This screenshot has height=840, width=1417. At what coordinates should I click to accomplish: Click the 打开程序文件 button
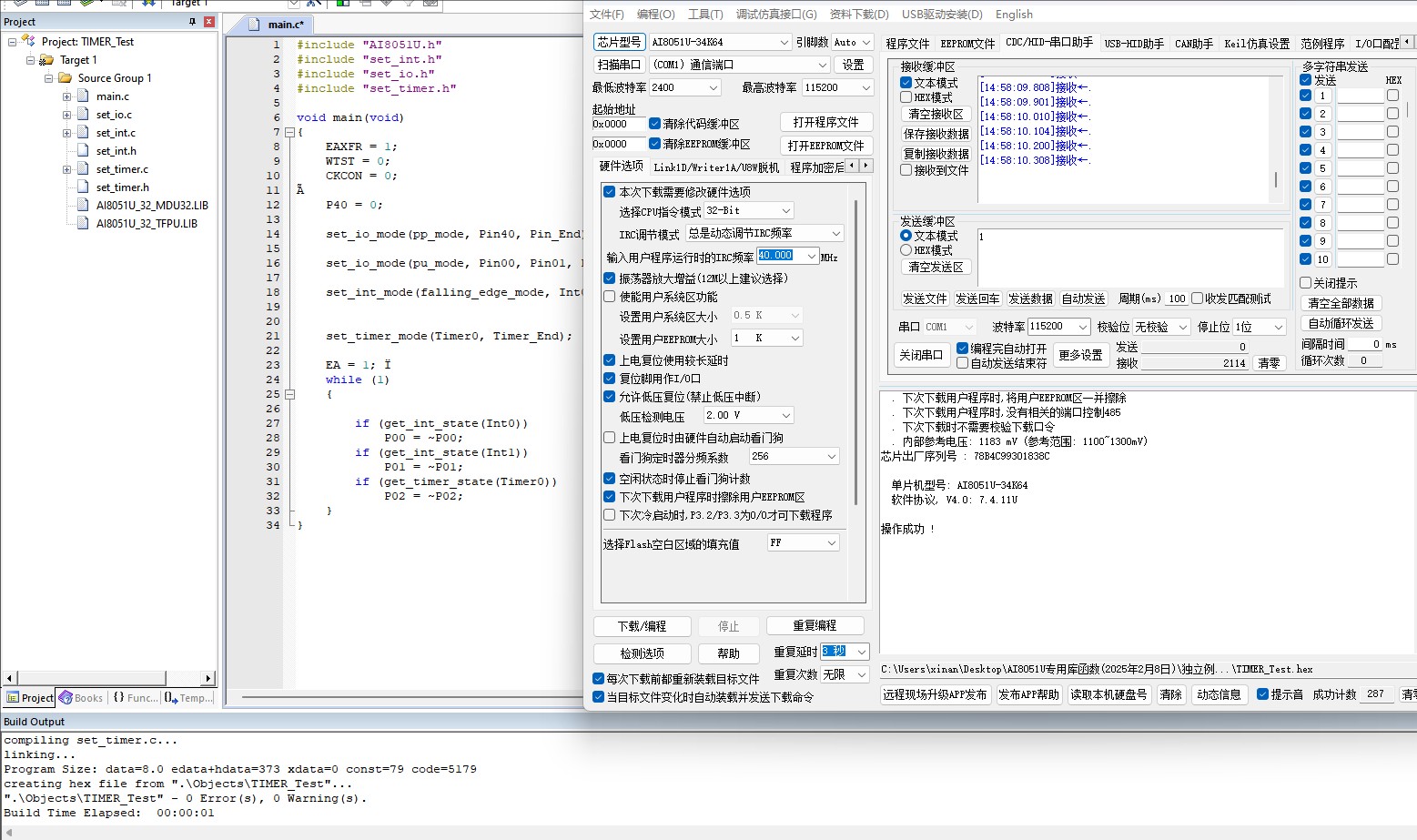[826, 122]
